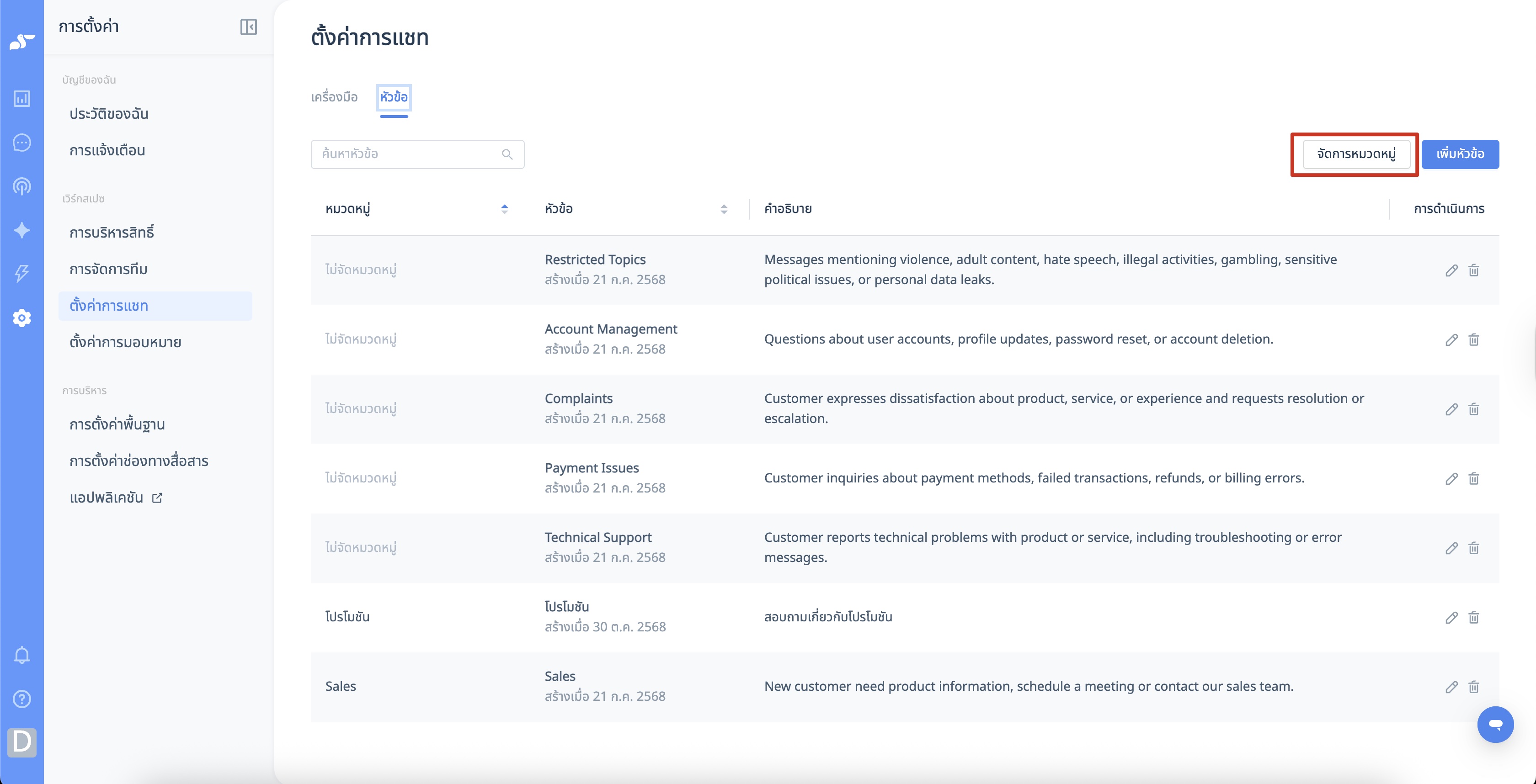
Task: Click the โปรโมชัน category cell
Action: [347, 617]
